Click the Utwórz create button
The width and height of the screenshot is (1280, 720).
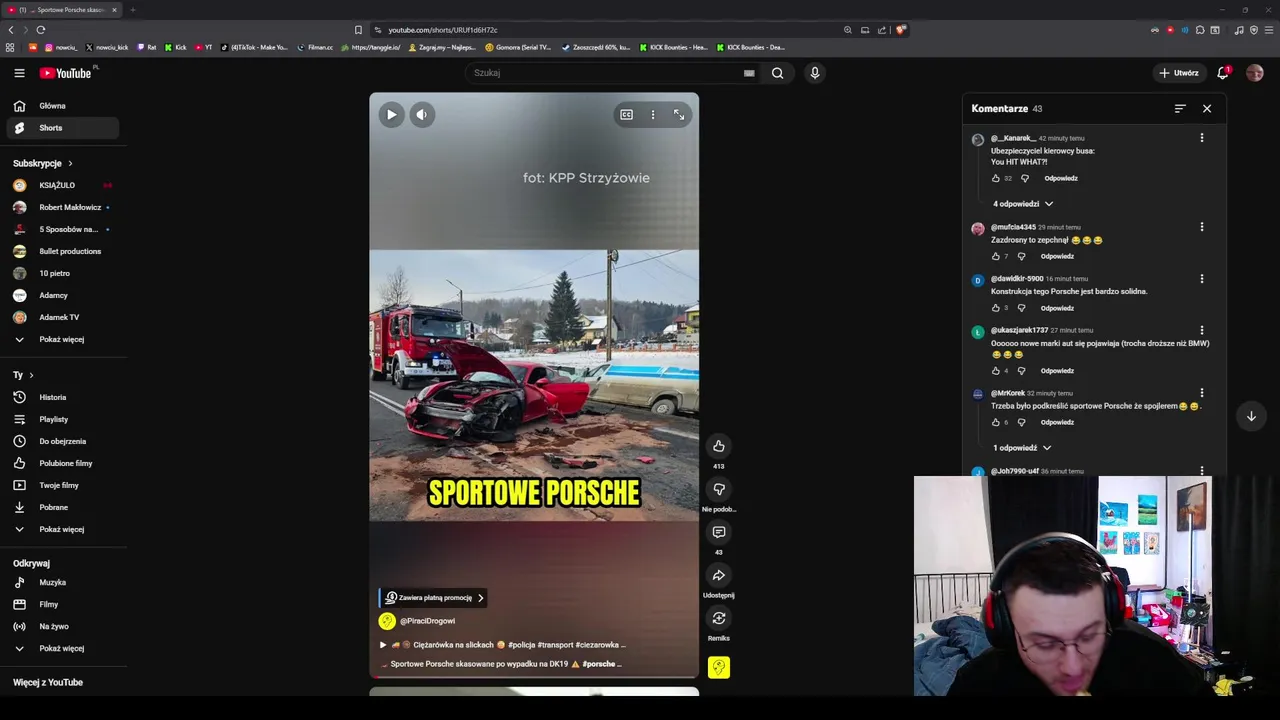[x=1179, y=73]
